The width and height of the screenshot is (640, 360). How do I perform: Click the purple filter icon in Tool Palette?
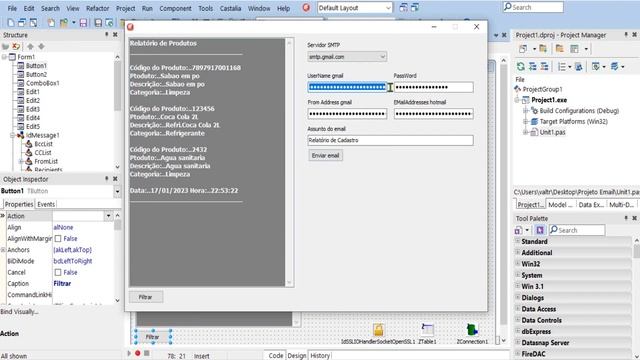pos(540,230)
